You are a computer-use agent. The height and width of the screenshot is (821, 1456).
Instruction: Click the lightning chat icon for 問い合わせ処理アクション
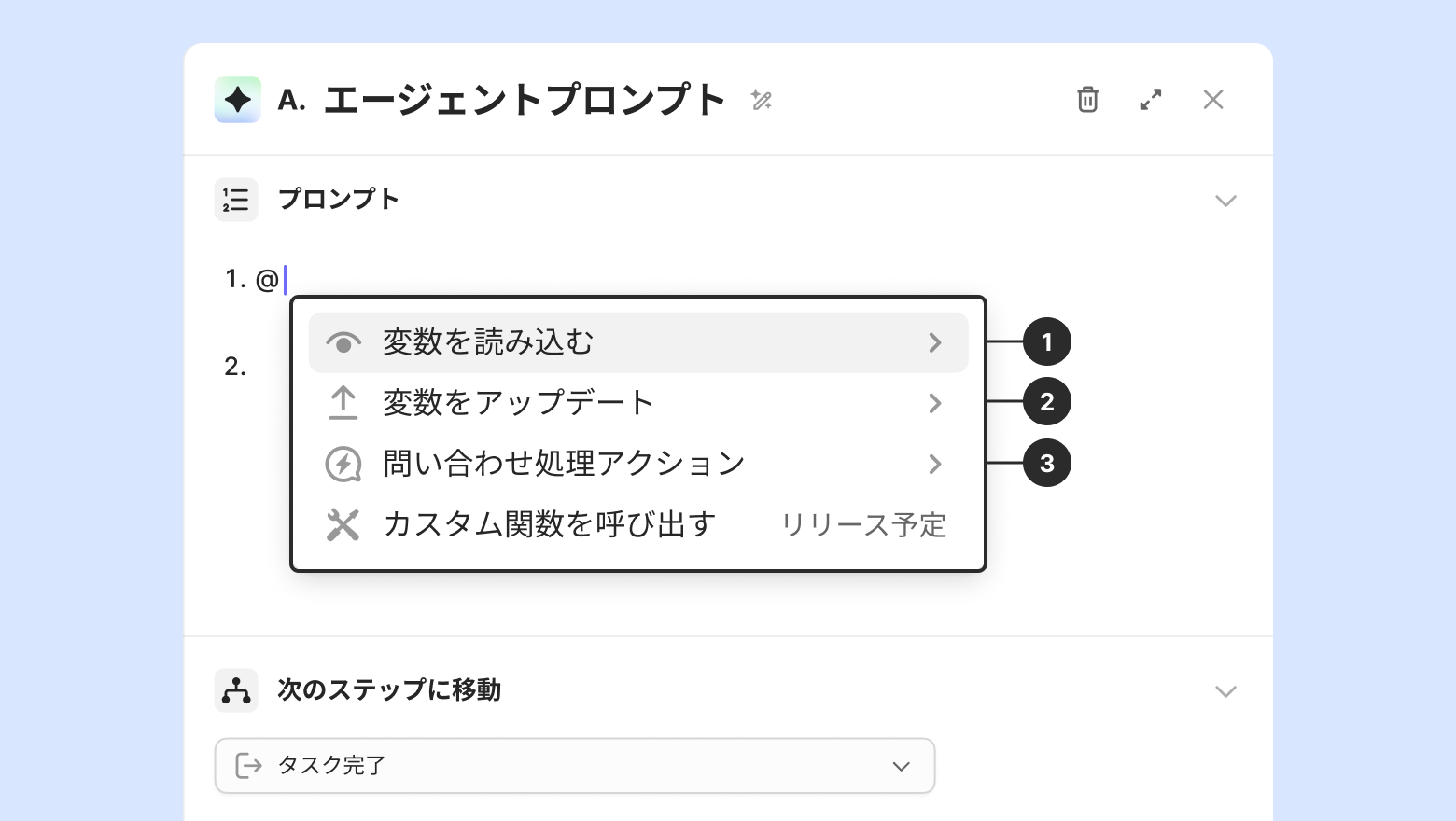343,464
